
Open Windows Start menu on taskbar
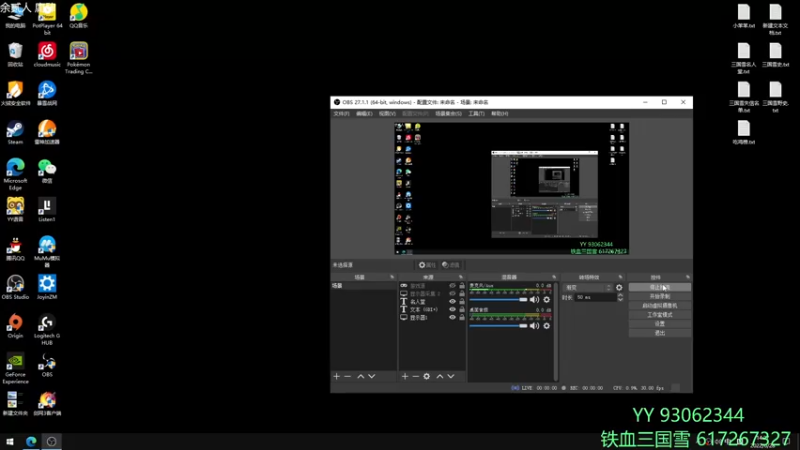[10, 441]
